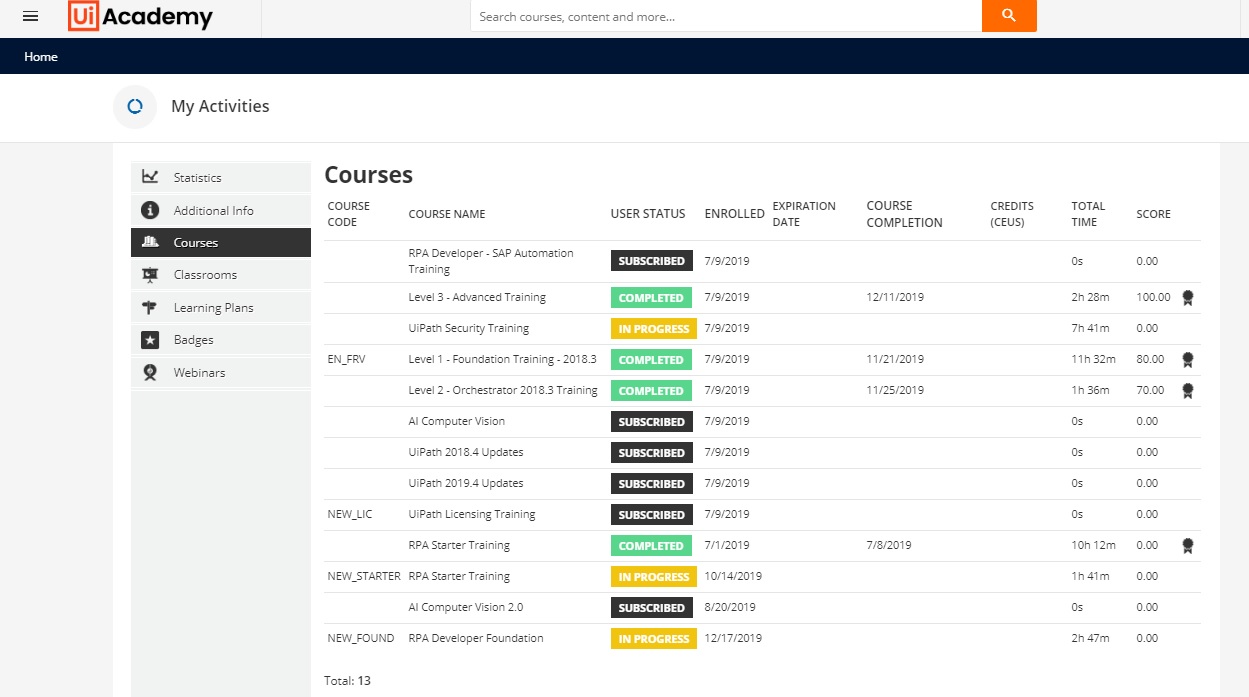Select the Courses sidebar tab
Screen dimensions: 1249x697
pos(221,242)
